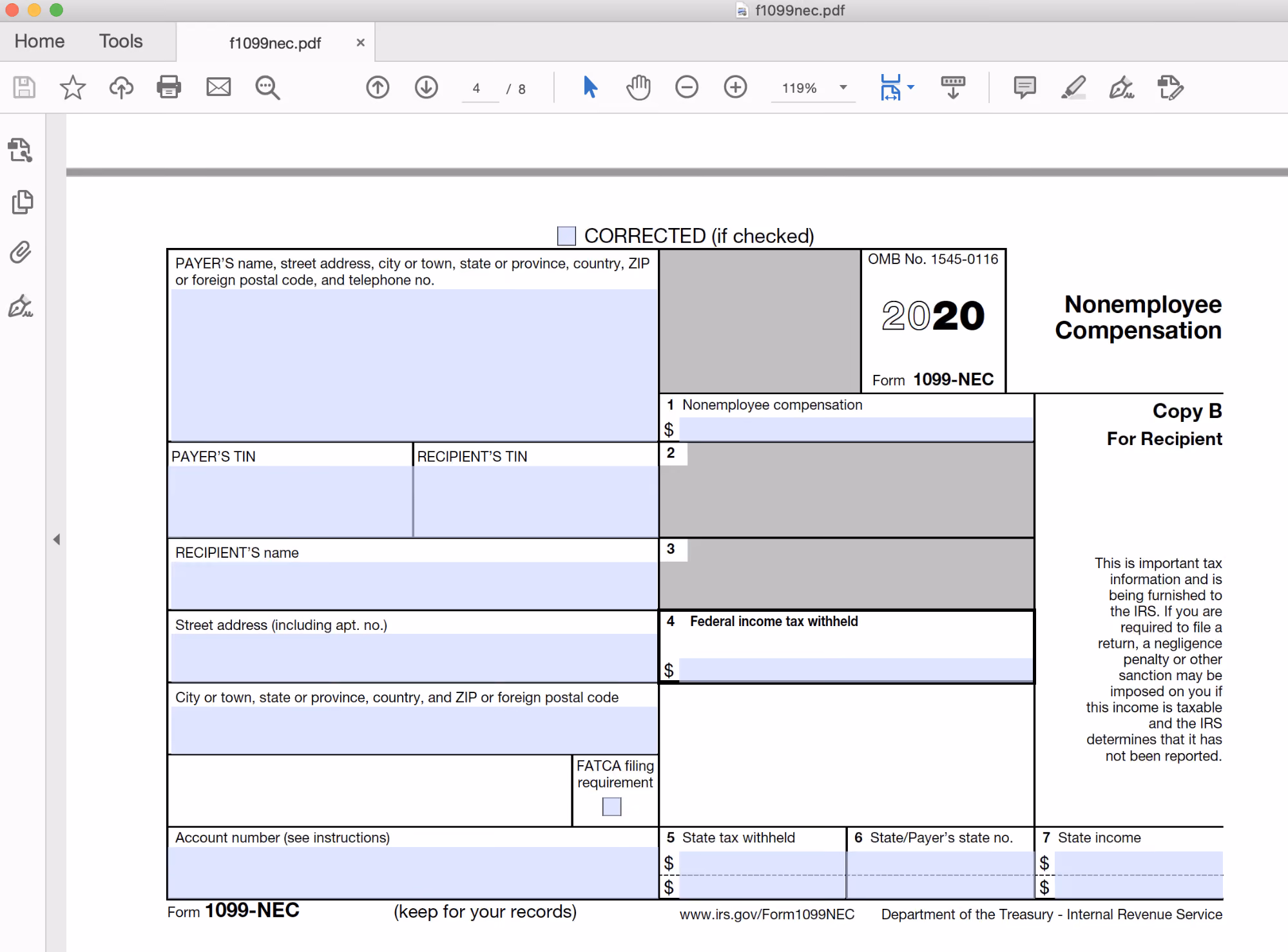1288x952 pixels.
Task: Select the Highlight text pen tool
Action: 1073,87
